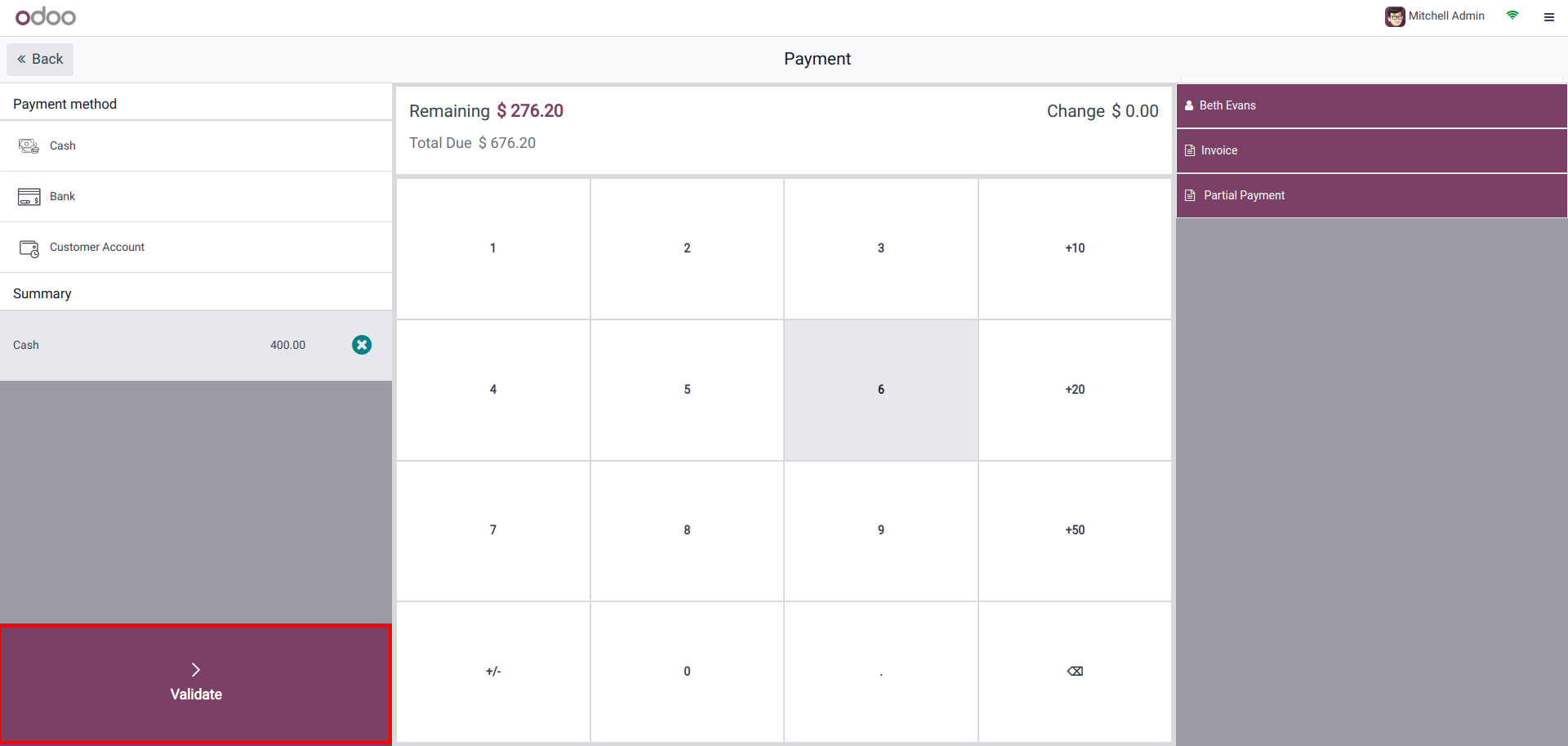
Task: Toggle the Partial Payment option
Action: (1371, 195)
